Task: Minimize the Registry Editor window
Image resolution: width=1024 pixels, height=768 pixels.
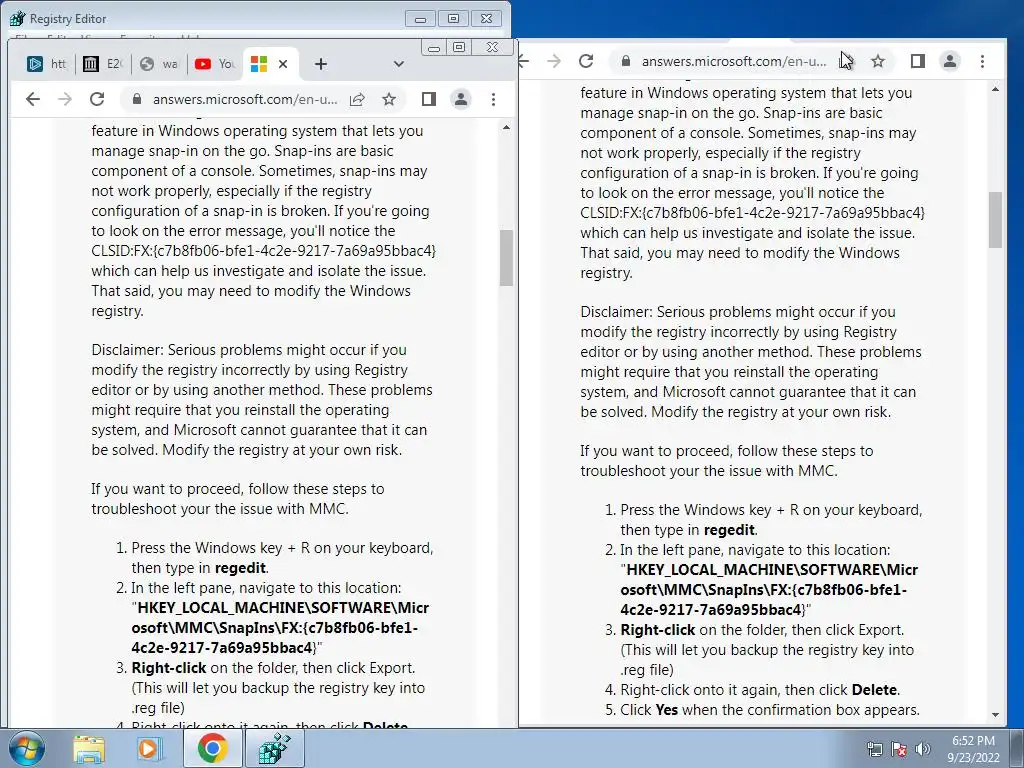Action: tap(420, 18)
